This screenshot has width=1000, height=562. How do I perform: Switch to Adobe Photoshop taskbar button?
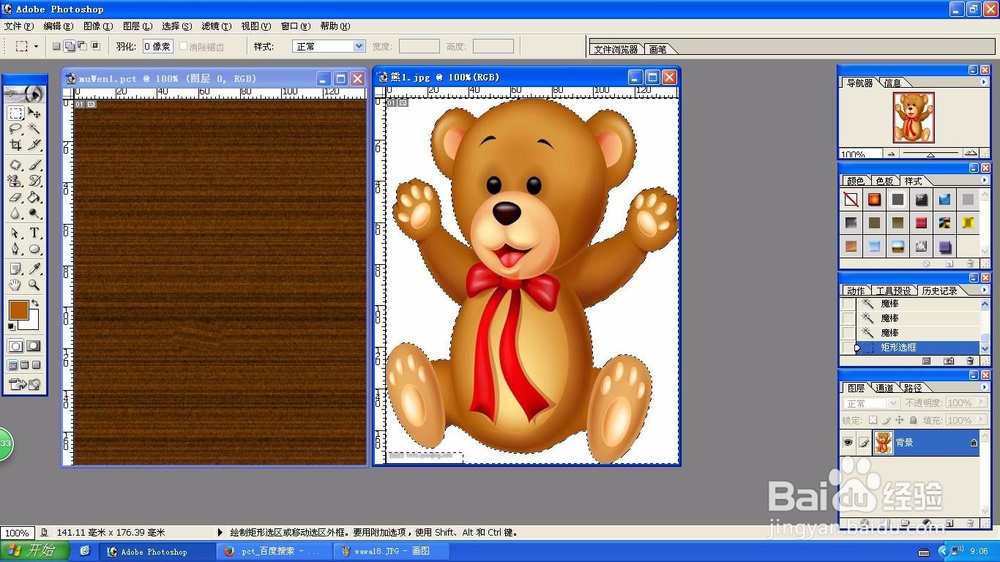[157, 551]
